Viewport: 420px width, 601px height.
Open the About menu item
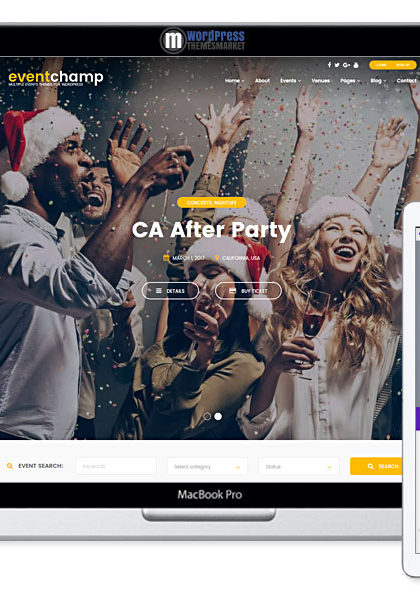point(262,80)
